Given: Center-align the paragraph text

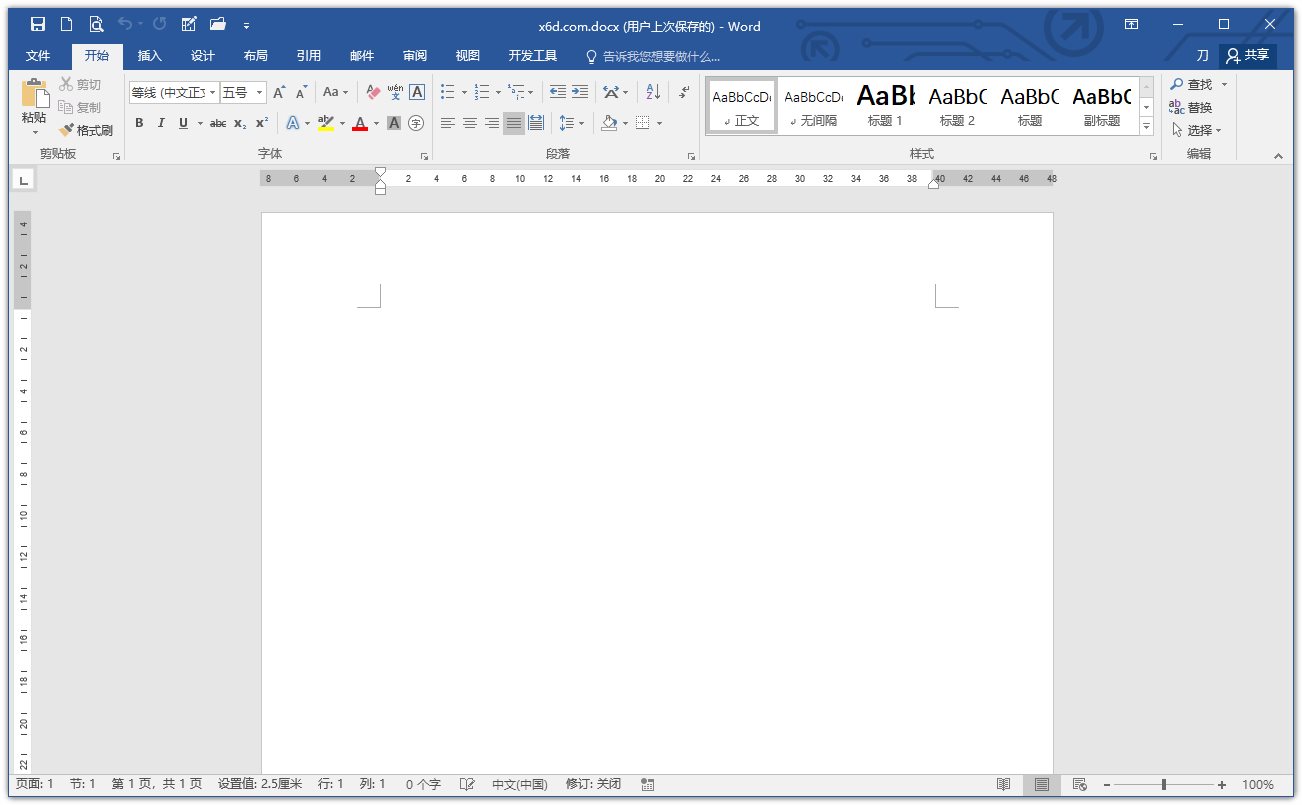Looking at the screenshot, I should point(469,123).
